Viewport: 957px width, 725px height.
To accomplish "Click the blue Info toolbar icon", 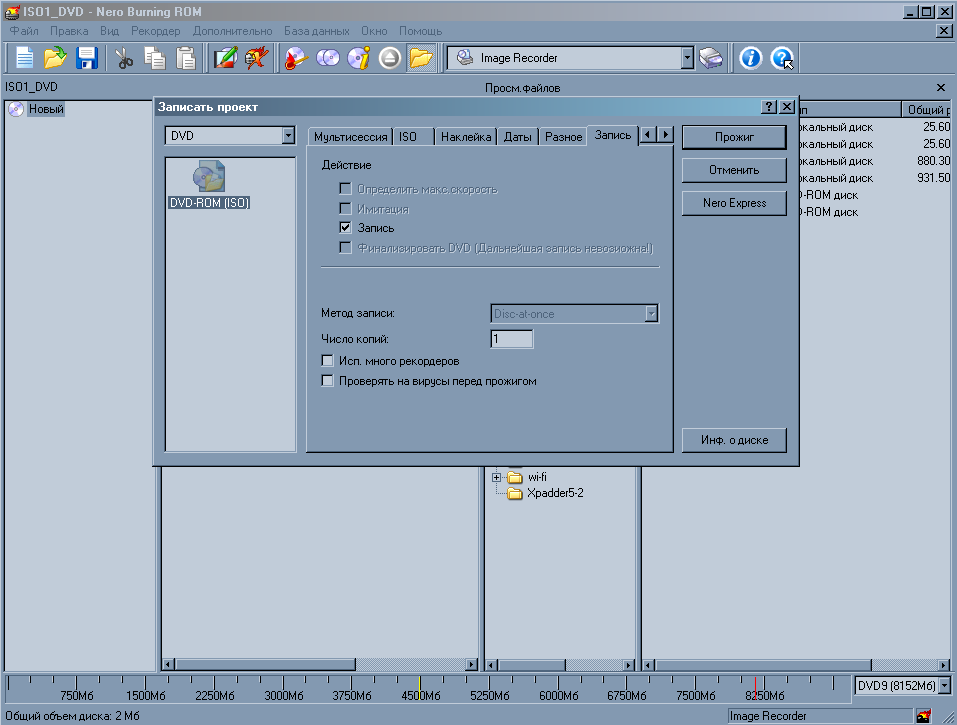I will point(750,58).
